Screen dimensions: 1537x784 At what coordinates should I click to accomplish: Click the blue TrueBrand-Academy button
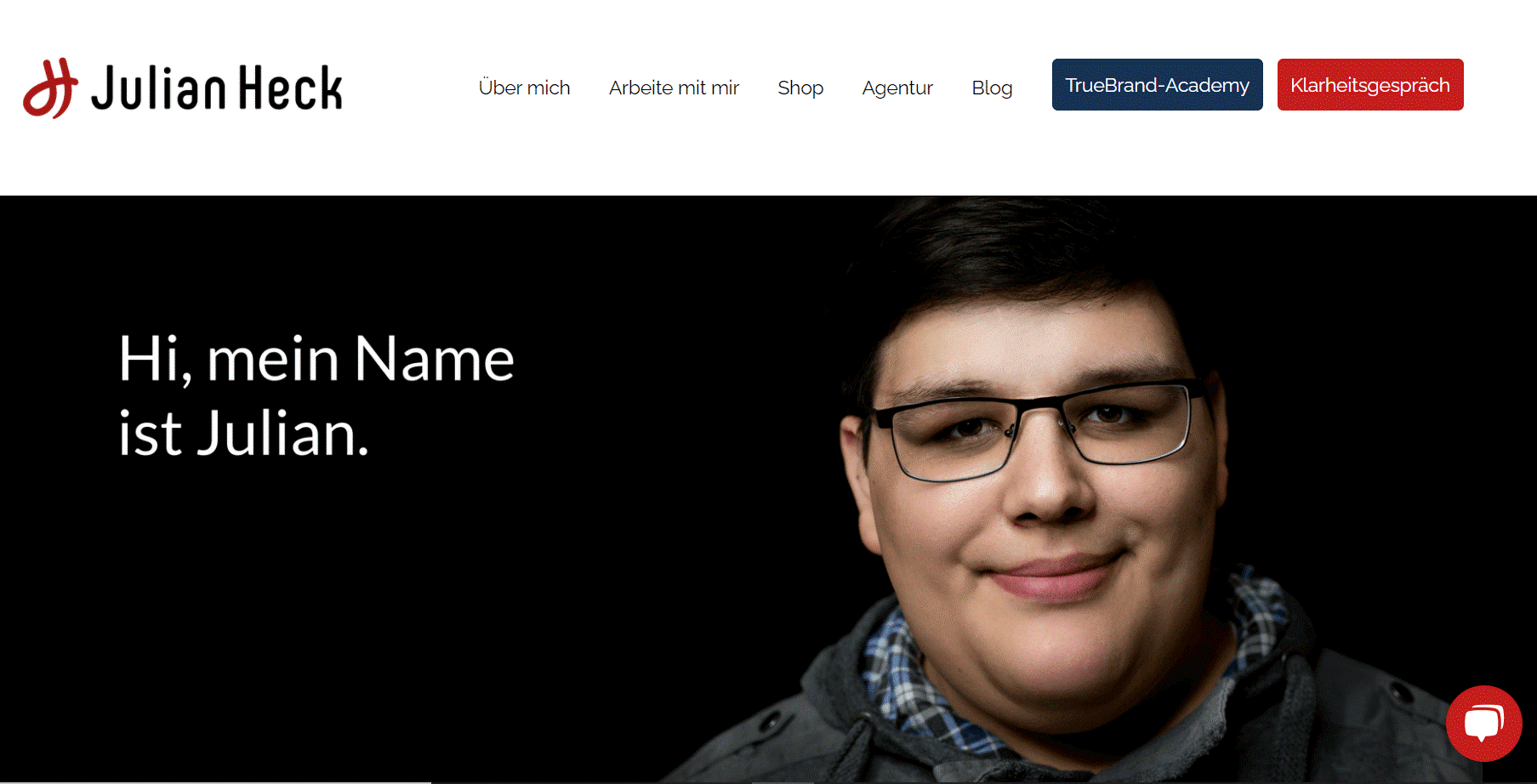1157,84
